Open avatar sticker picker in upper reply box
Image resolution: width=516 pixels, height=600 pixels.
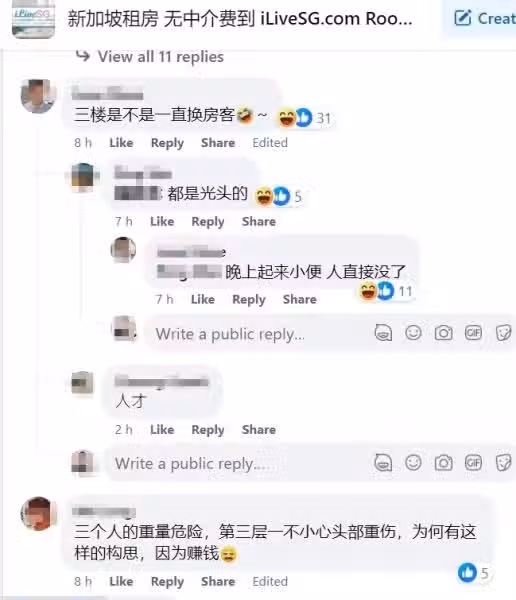(x=383, y=333)
